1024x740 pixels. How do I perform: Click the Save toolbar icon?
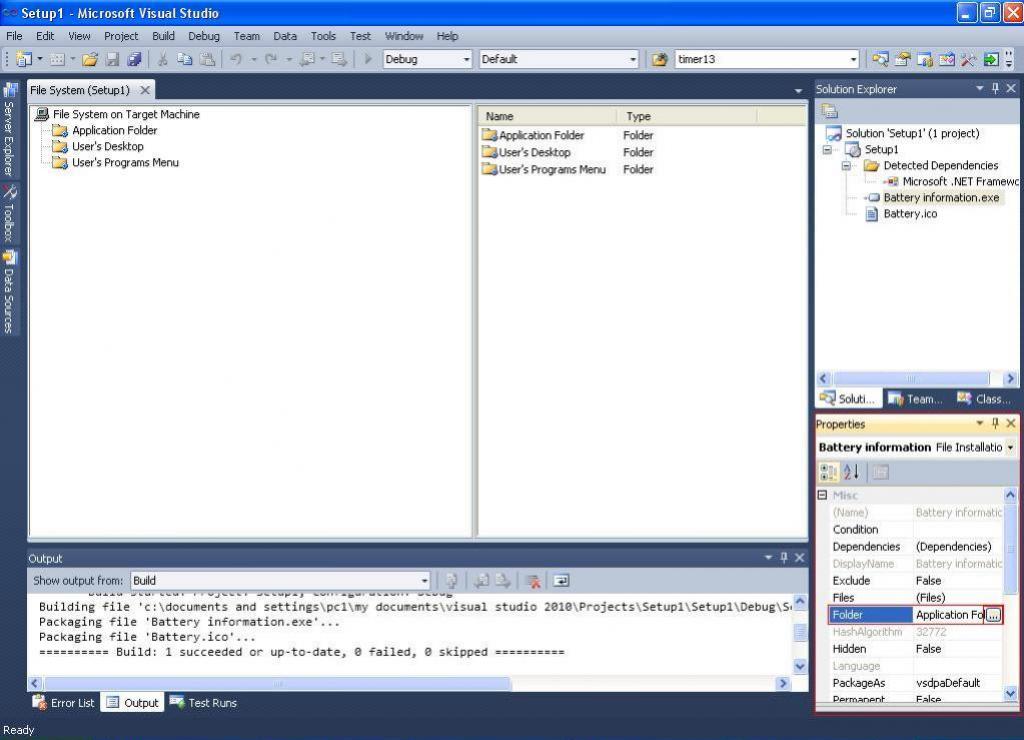[x=112, y=59]
